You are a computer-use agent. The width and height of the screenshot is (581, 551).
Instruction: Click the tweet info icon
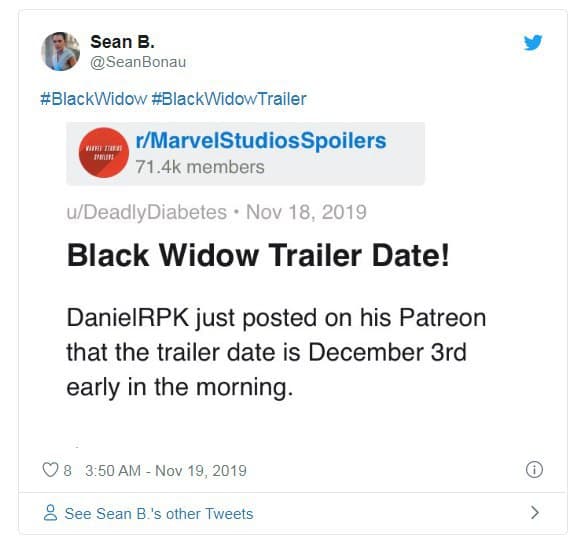[x=534, y=469]
